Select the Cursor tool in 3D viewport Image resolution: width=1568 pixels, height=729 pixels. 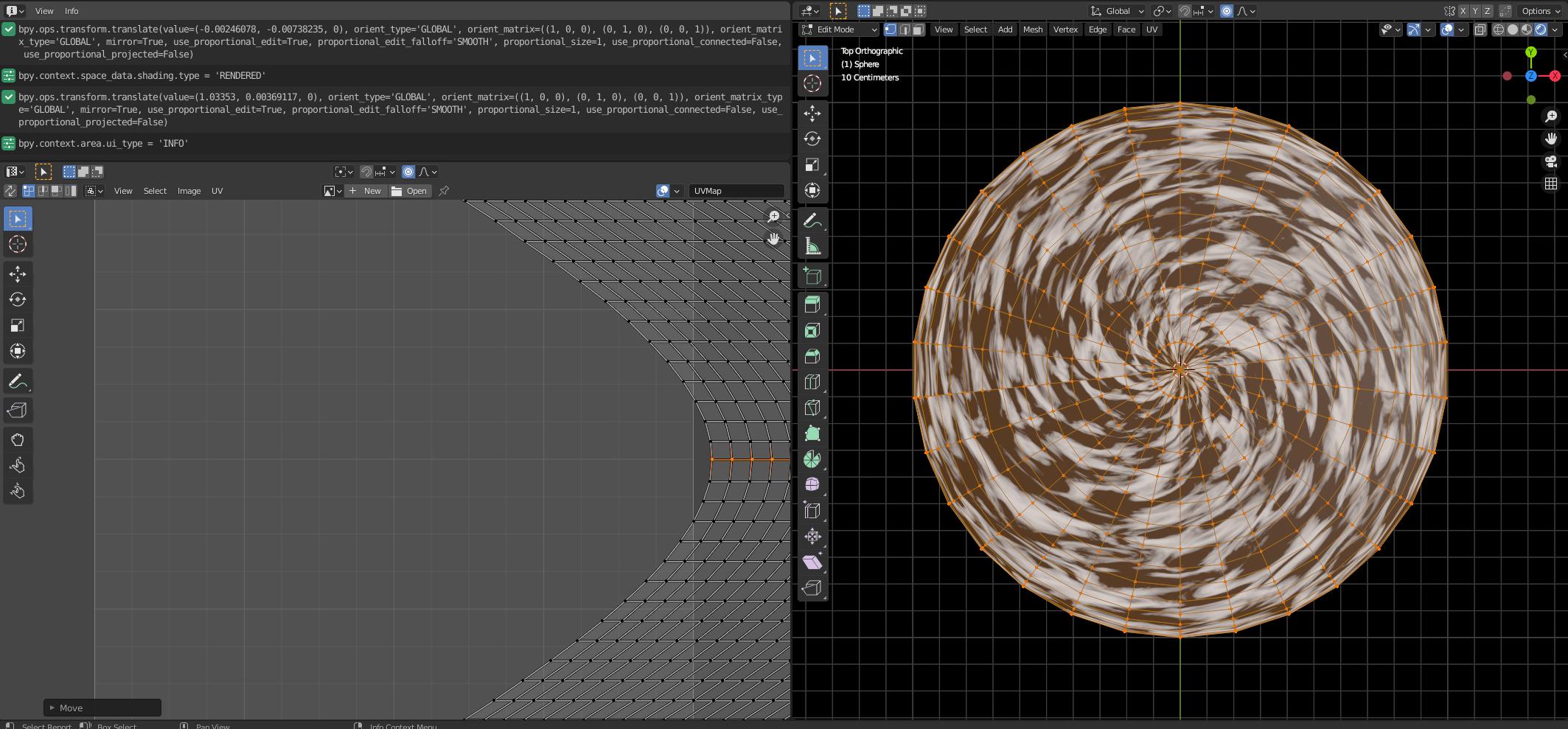(x=812, y=83)
